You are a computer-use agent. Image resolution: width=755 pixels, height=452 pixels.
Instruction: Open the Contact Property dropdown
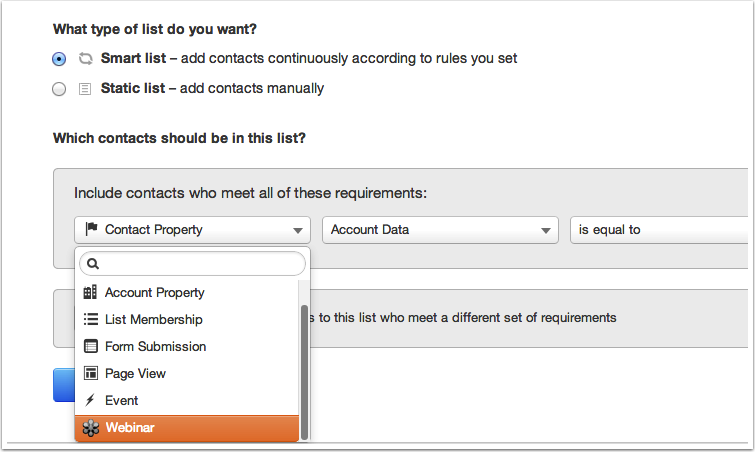pyautogui.click(x=192, y=230)
